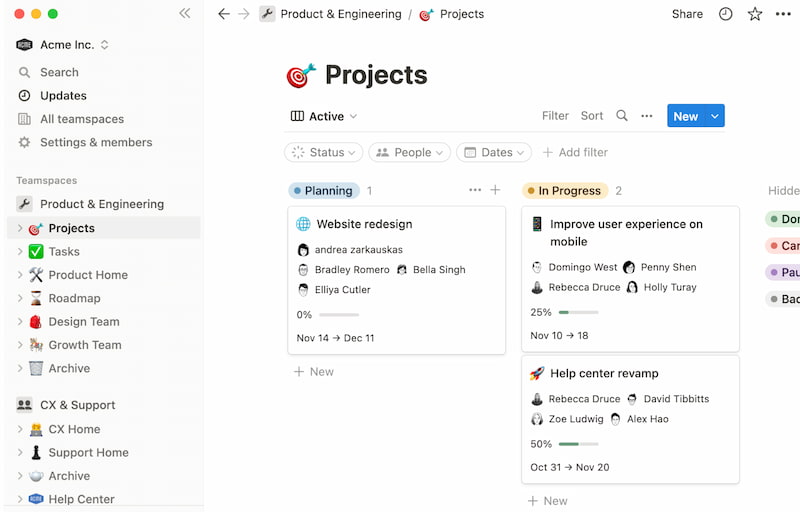Open page history via the clock icon
Image resolution: width=800 pixels, height=512 pixels.
(726, 14)
